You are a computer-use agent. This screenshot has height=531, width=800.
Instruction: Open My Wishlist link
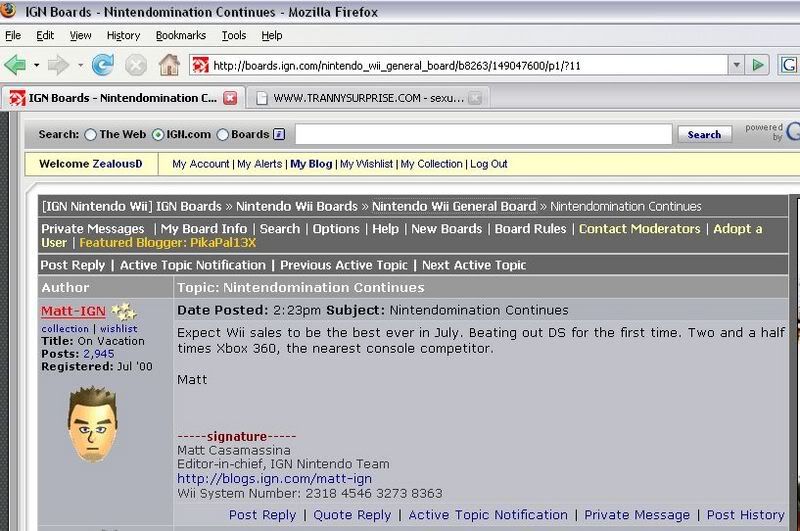tap(366, 164)
